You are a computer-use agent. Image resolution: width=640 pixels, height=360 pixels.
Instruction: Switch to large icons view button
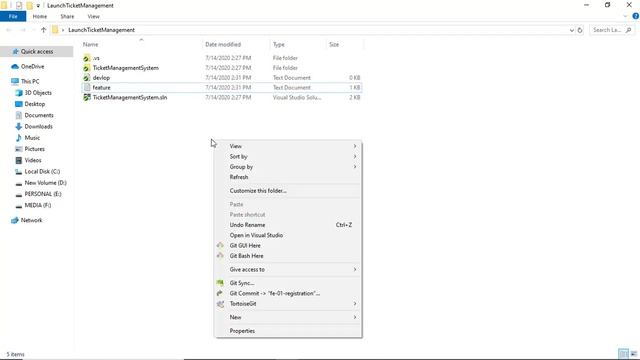(633, 354)
